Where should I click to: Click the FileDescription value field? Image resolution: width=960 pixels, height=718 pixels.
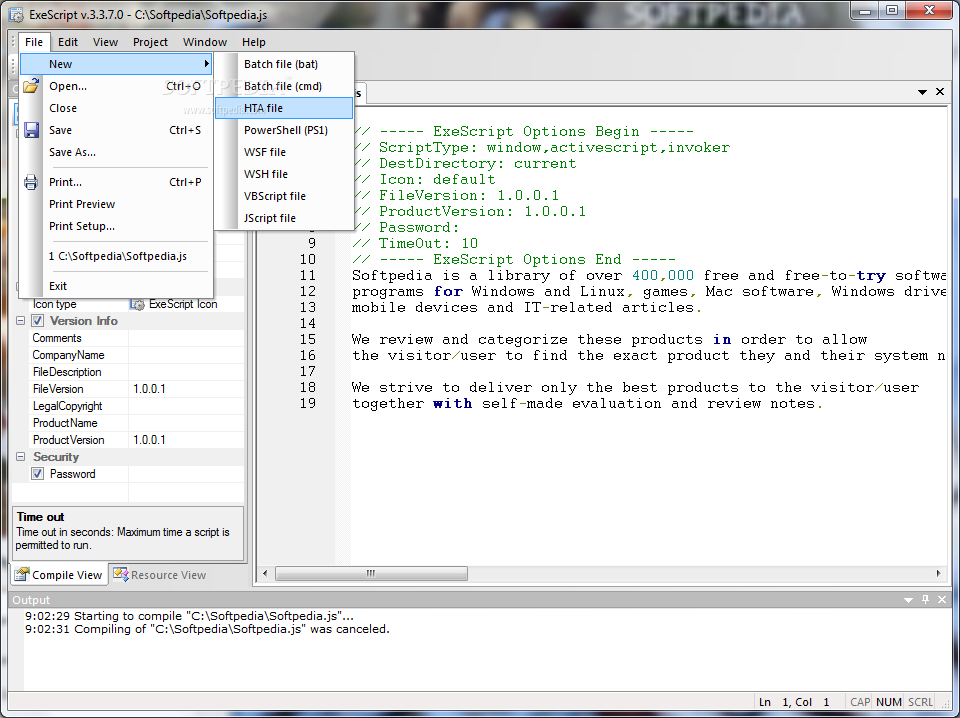(x=186, y=372)
